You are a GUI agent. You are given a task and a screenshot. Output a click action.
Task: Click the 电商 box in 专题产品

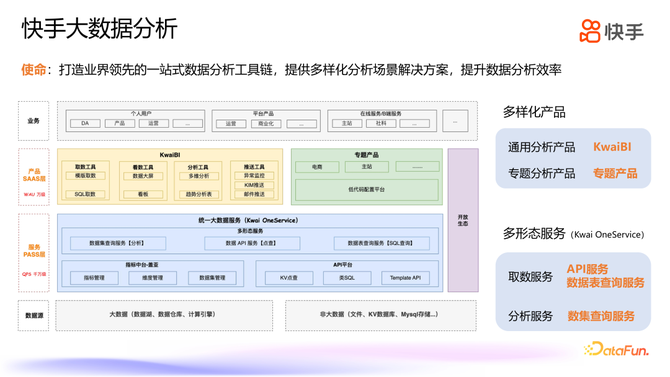click(317, 167)
